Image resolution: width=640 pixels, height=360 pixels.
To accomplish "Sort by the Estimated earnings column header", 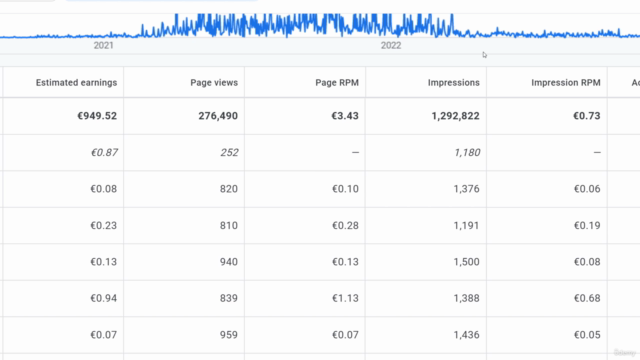I will pos(76,82).
